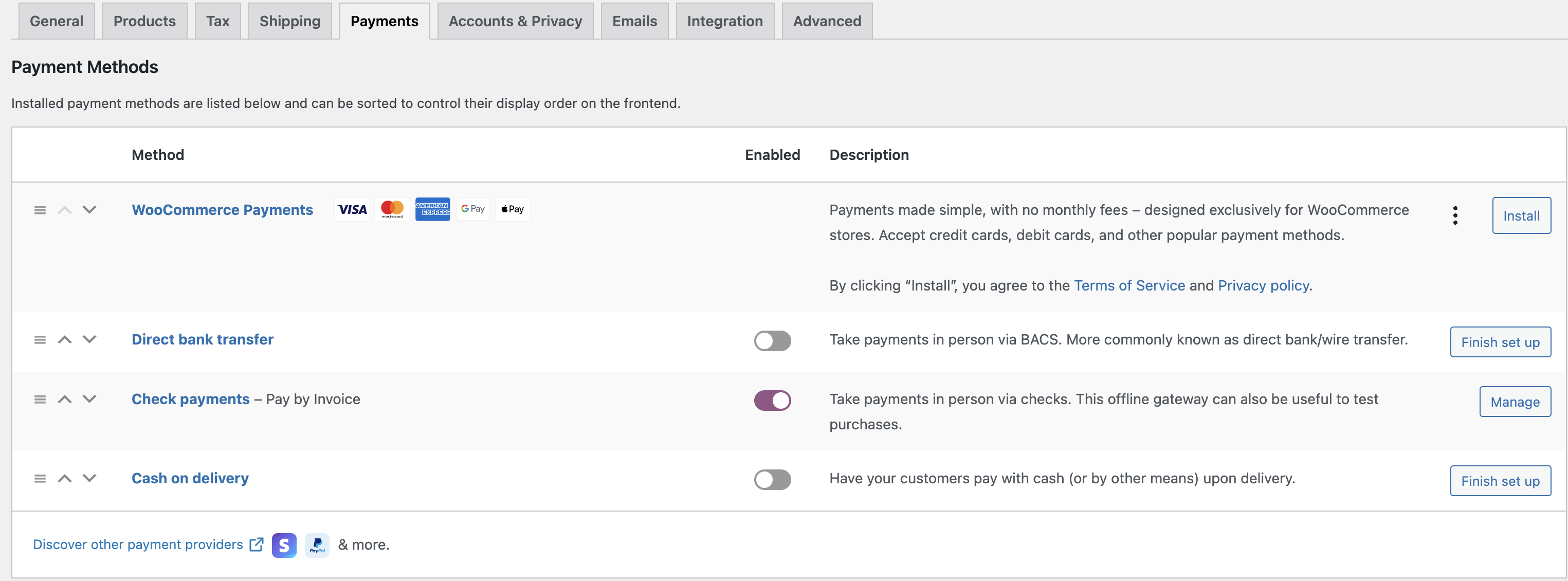This screenshot has height=581, width=1568.
Task: Enable the Cash on delivery toggle
Action: [773, 479]
